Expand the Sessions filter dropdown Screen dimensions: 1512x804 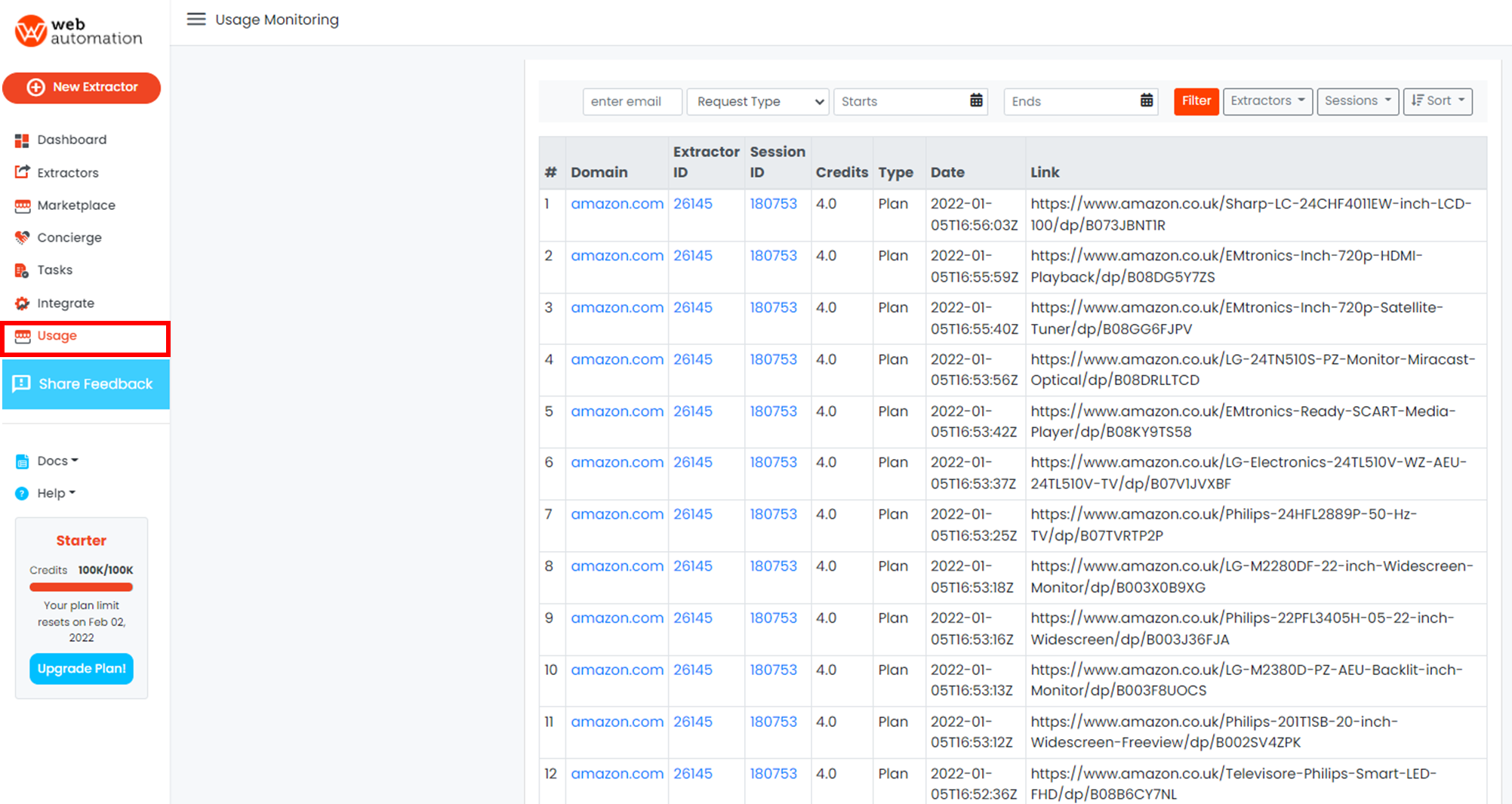1358,101
